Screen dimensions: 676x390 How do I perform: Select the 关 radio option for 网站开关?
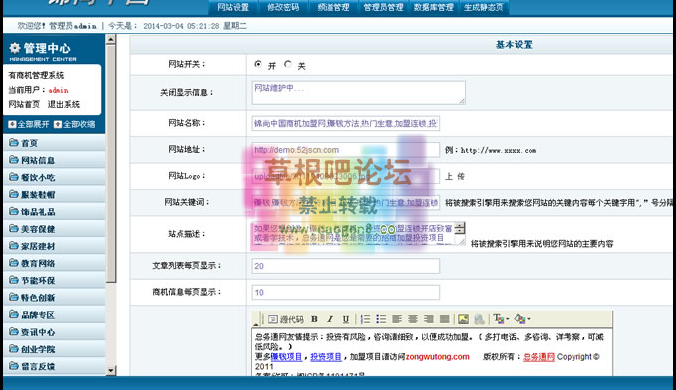pyautogui.click(x=288, y=64)
